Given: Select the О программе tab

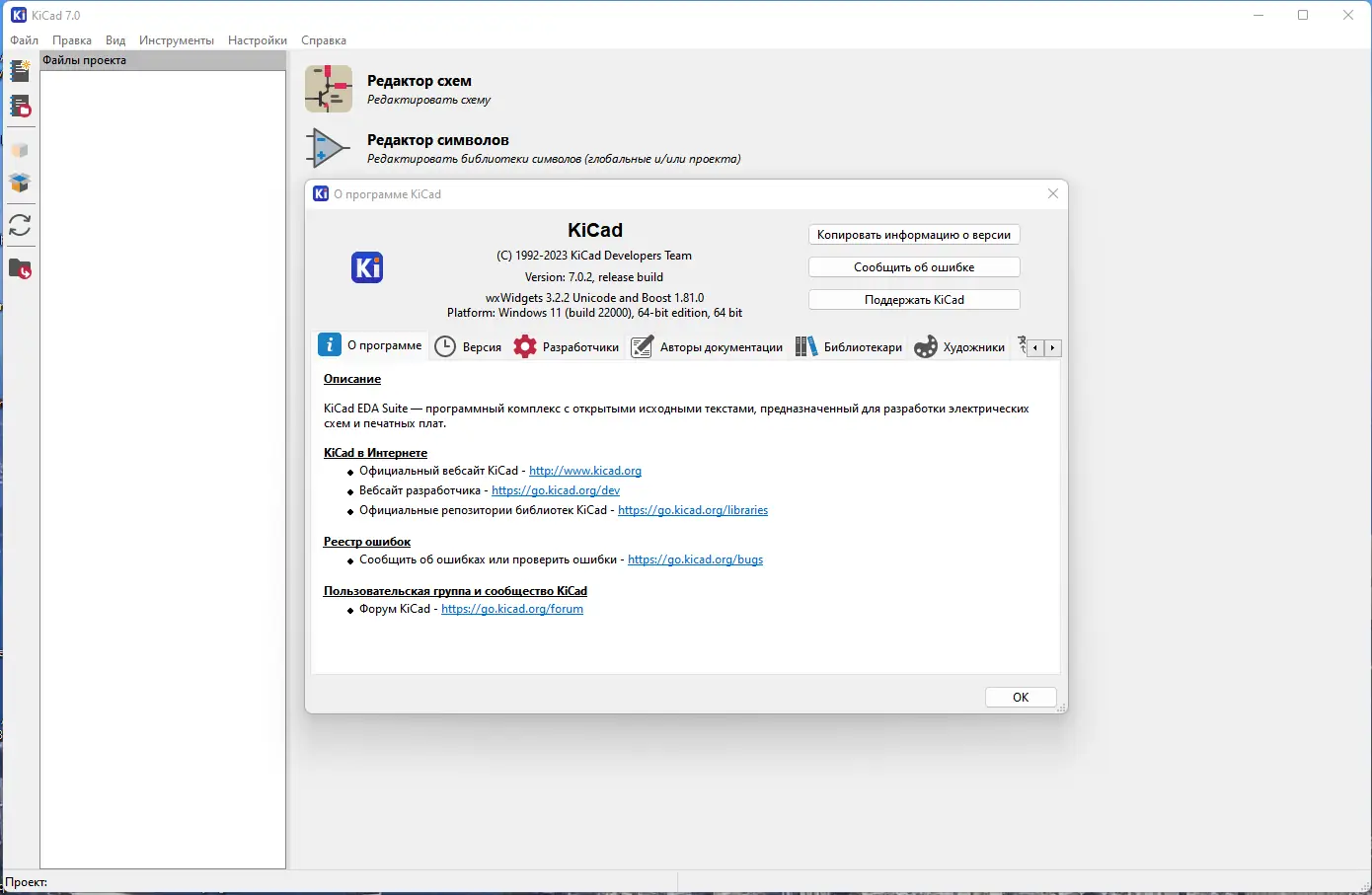Looking at the screenshot, I should point(370,345).
